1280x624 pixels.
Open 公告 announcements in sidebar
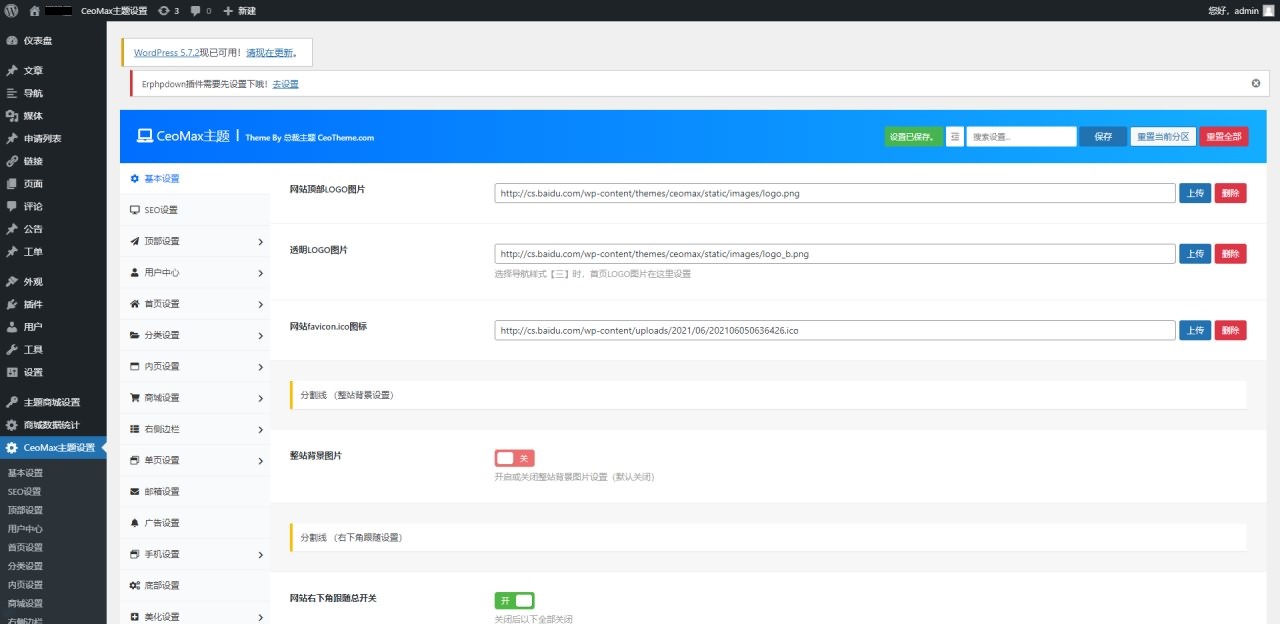pos(53,229)
